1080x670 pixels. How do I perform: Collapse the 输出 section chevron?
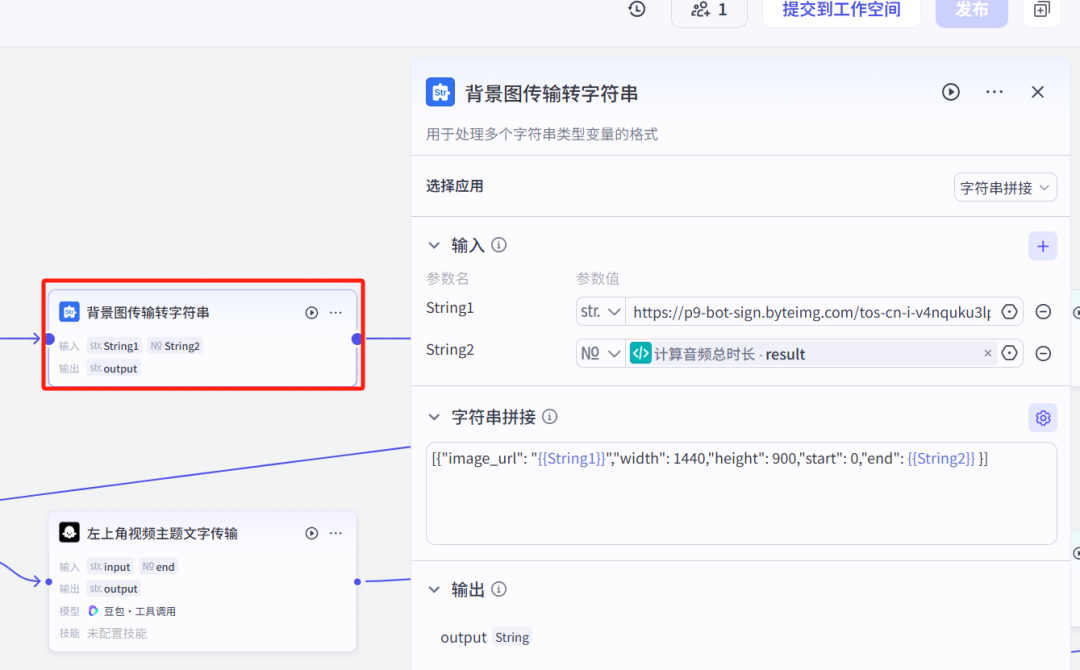tap(434, 589)
